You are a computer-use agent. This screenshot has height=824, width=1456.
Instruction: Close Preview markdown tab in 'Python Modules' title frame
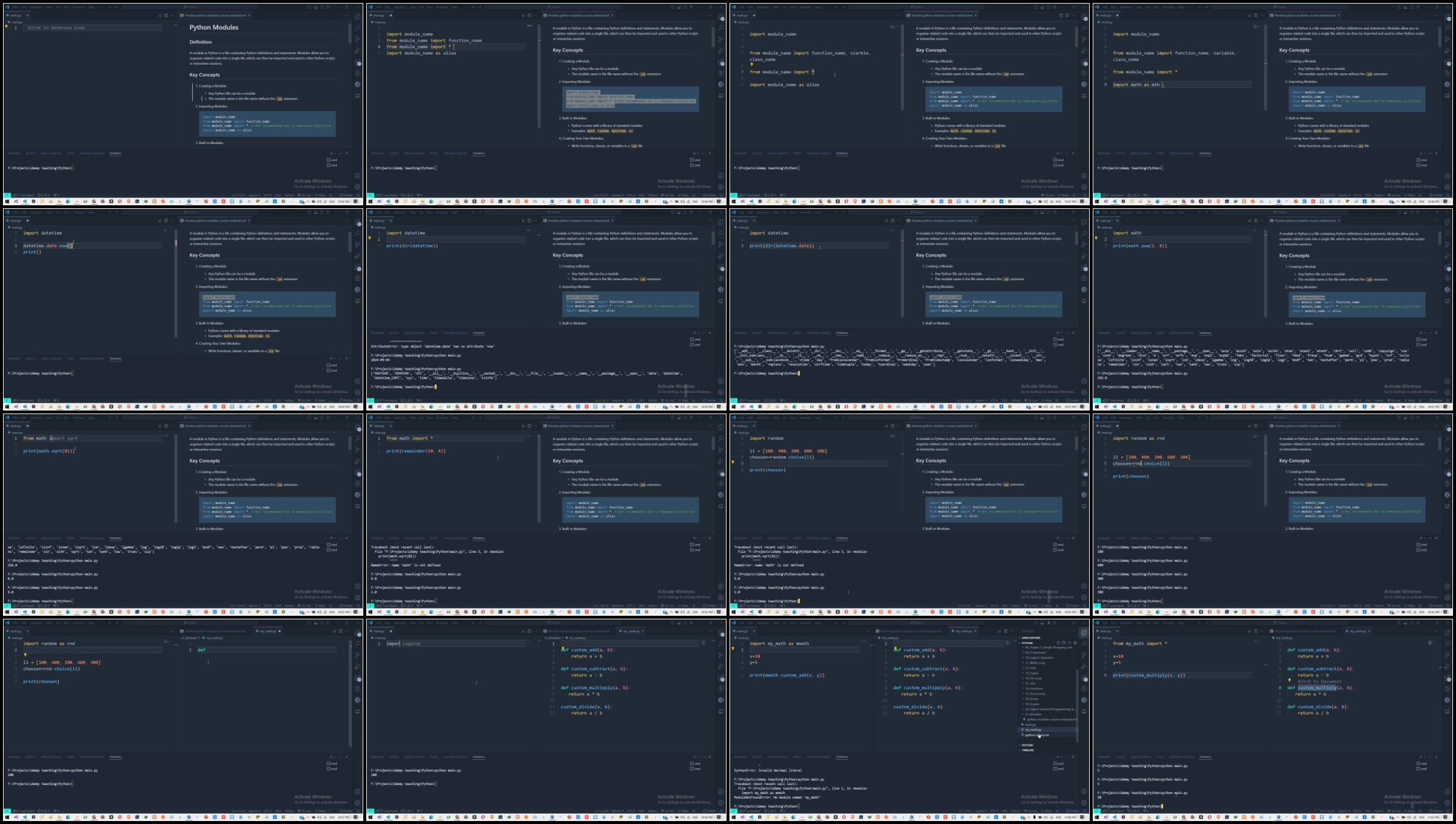[x=249, y=15]
